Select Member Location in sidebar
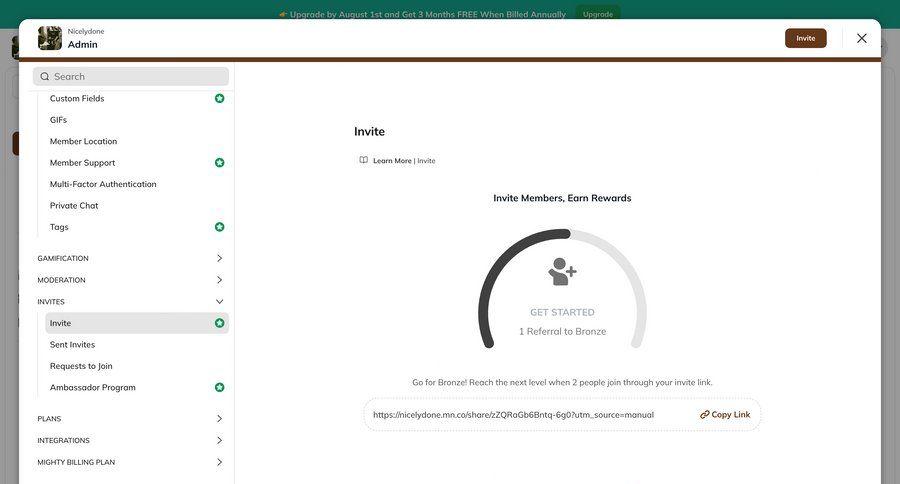This screenshot has width=900, height=484. tap(83, 141)
